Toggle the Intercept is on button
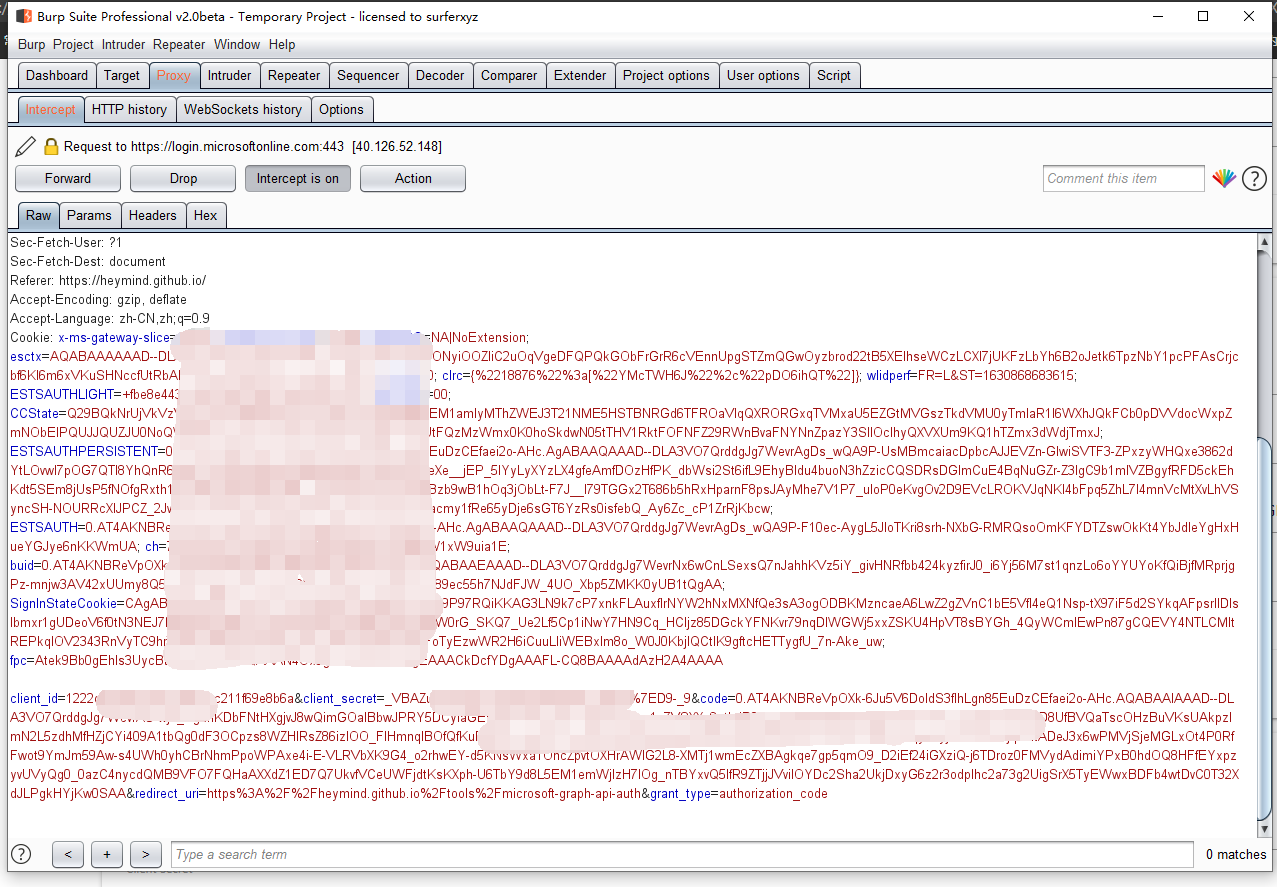This screenshot has width=1277, height=887. 298,178
